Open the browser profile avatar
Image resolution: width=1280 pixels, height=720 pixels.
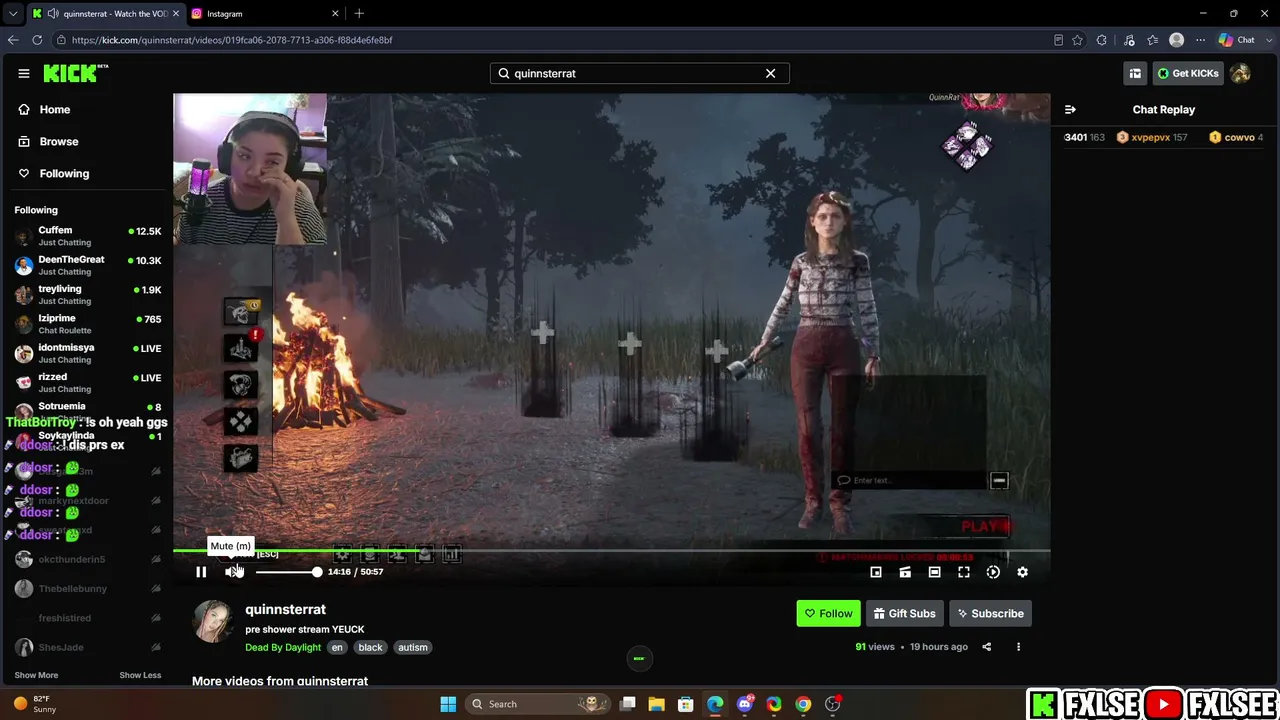[x=1177, y=40]
